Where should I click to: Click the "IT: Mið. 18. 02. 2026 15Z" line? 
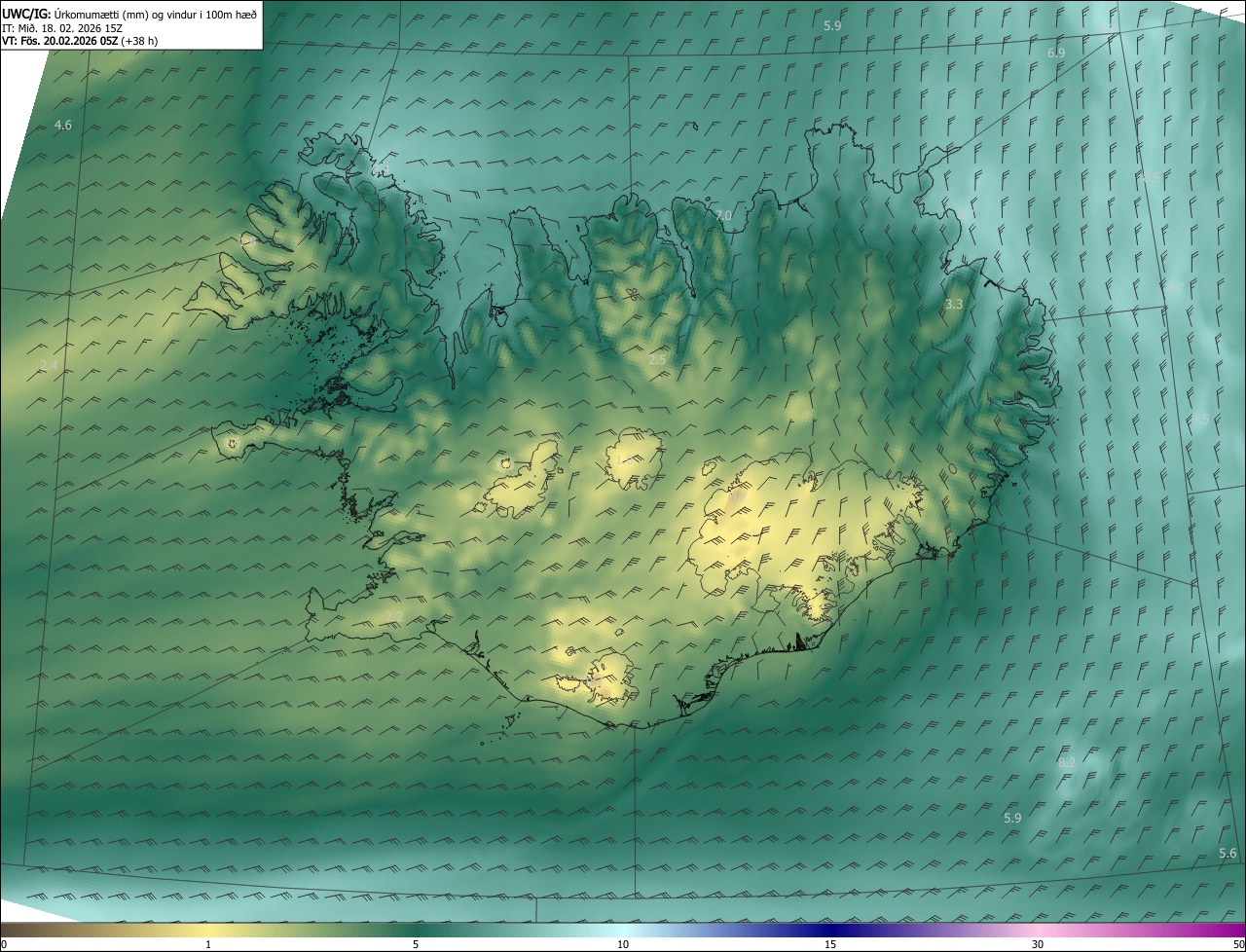(64, 27)
